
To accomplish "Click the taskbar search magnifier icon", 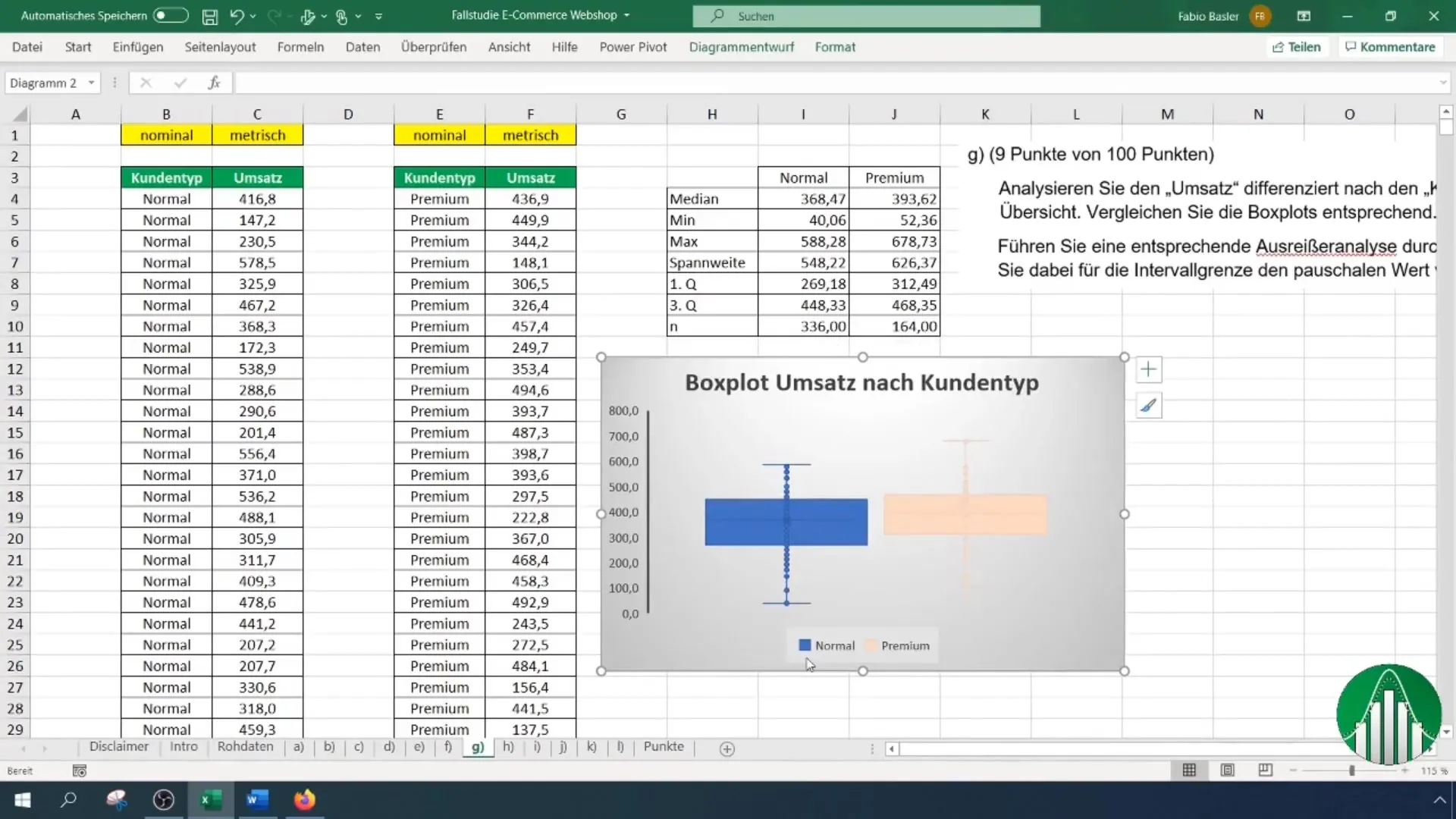I will (x=69, y=800).
